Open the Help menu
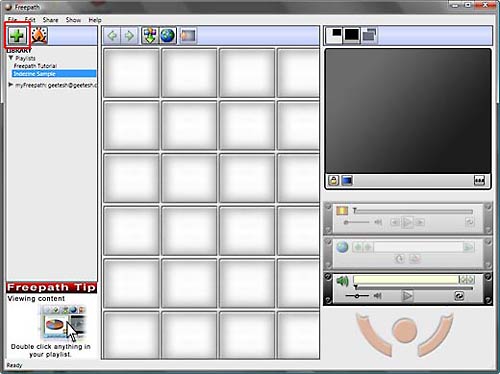500x374 pixels. tap(95, 20)
